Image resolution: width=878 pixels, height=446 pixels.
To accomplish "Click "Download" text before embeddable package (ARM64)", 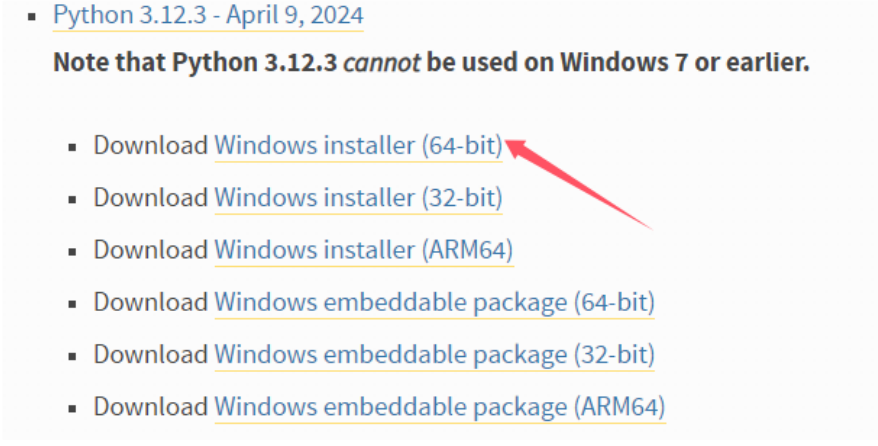I will click(x=151, y=406).
